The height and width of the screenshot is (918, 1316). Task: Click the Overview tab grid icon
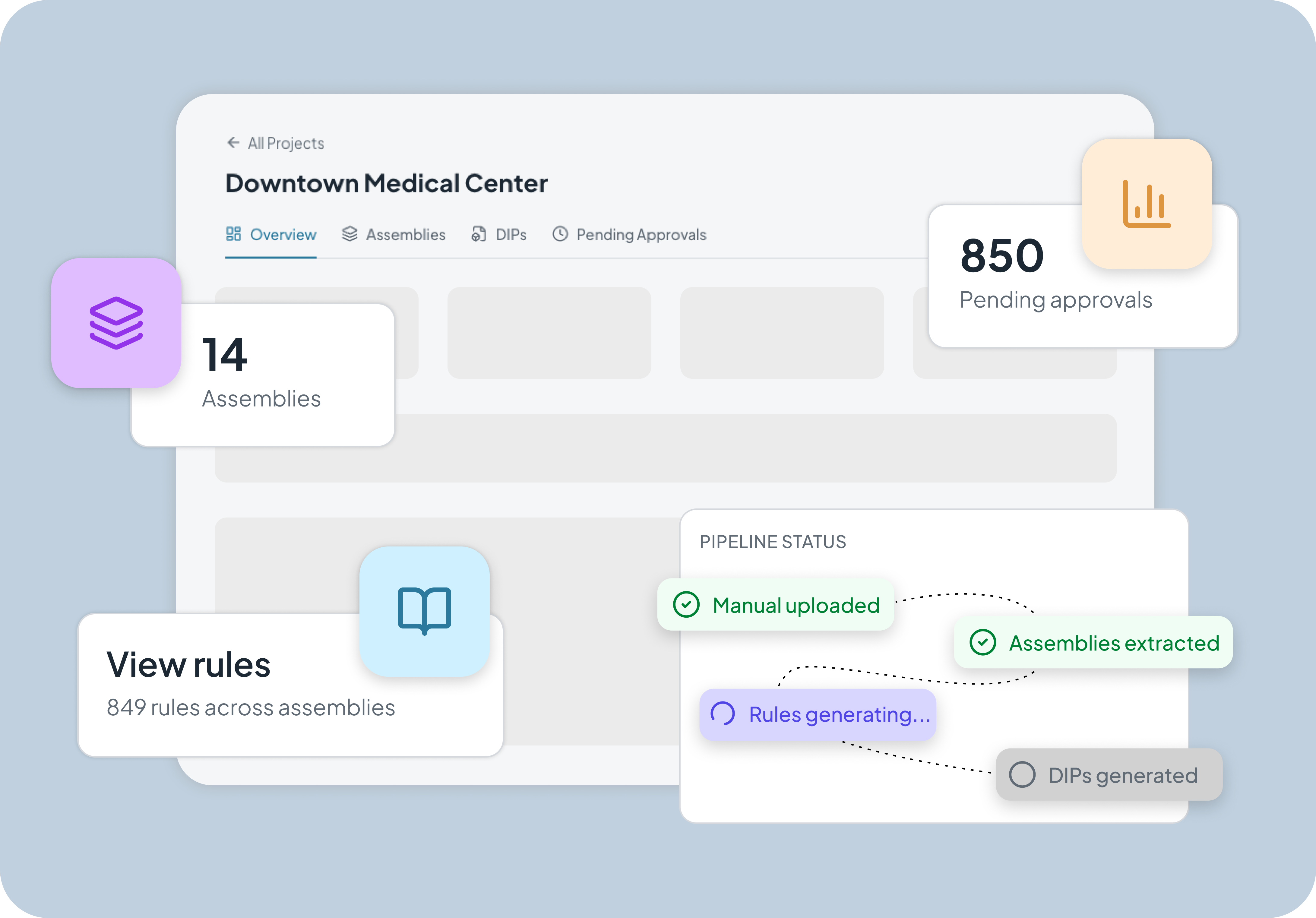pyautogui.click(x=233, y=234)
